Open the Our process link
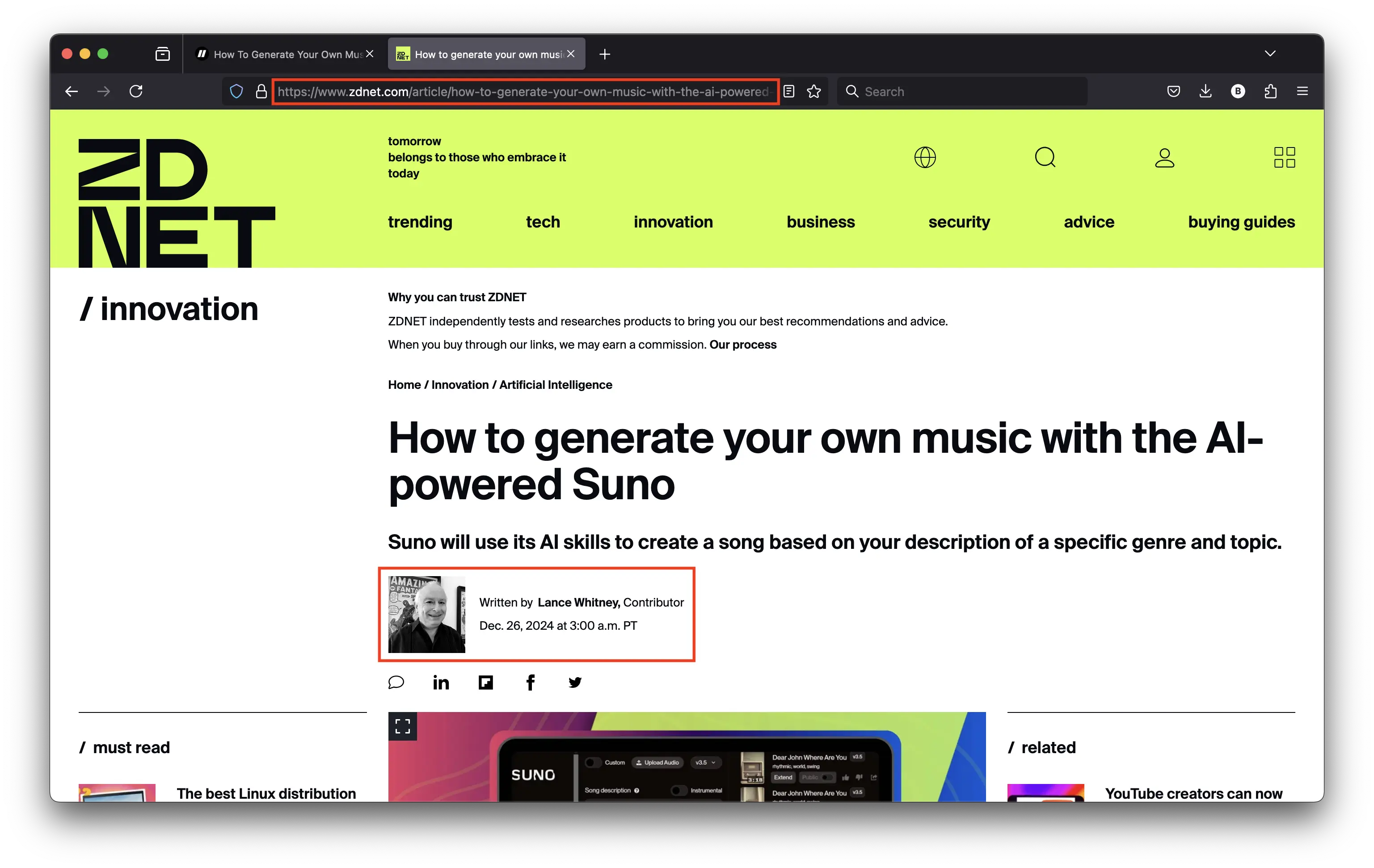This screenshot has width=1374, height=868. click(743, 345)
